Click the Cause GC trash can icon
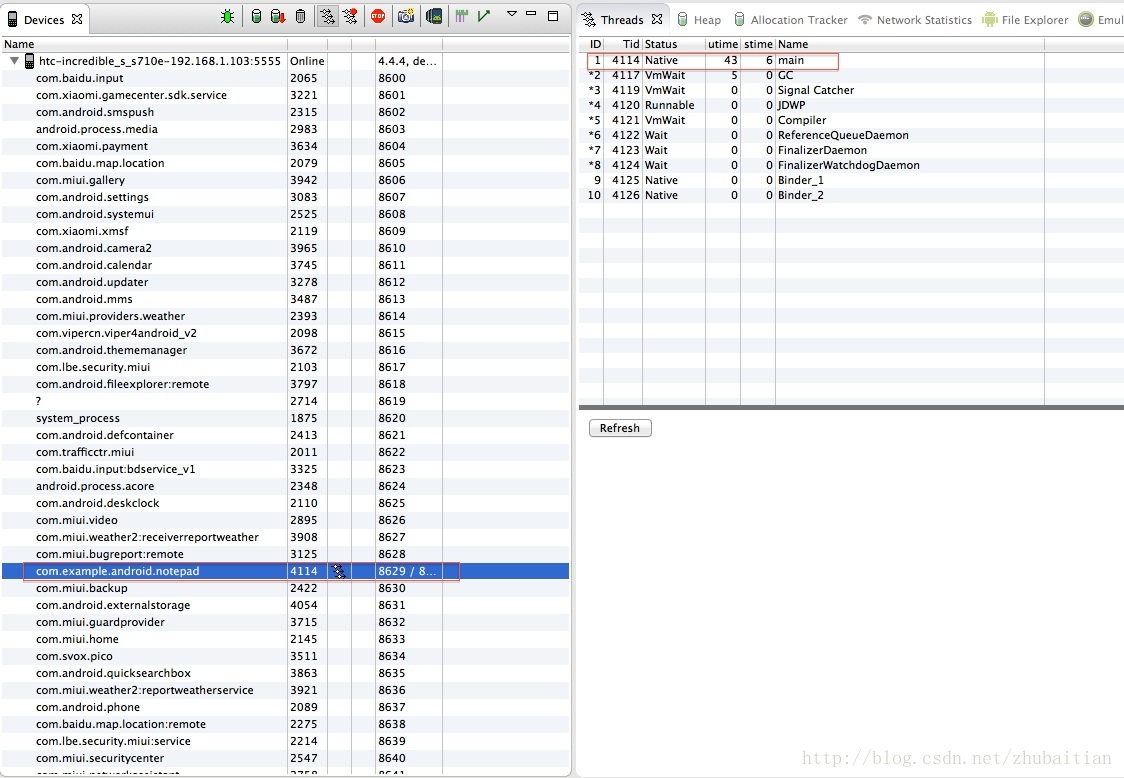This screenshot has height=778, width=1124. [x=300, y=16]
